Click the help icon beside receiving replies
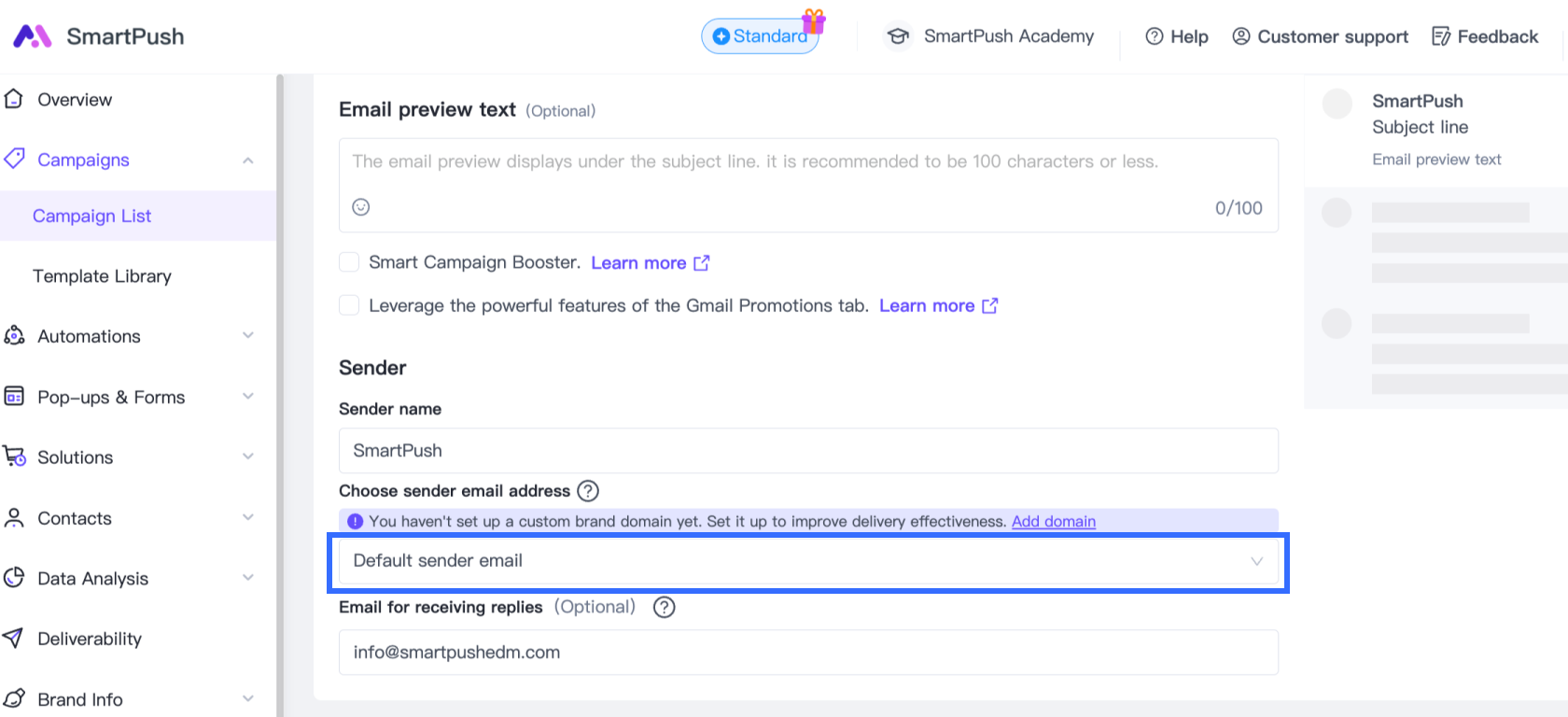The image size is (1568, 717). pos(665,608)
